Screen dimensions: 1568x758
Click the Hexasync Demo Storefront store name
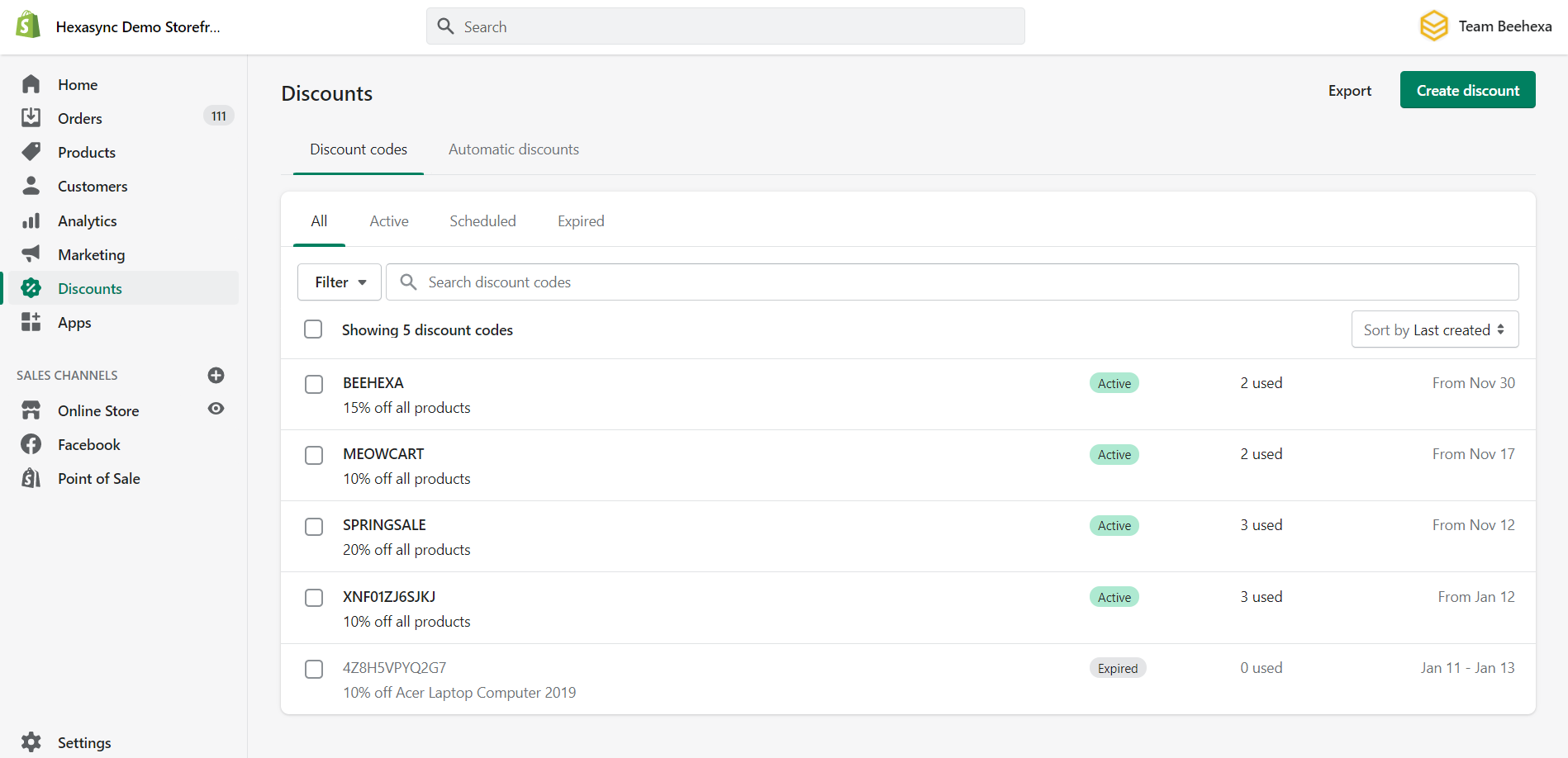pos(138,27)
